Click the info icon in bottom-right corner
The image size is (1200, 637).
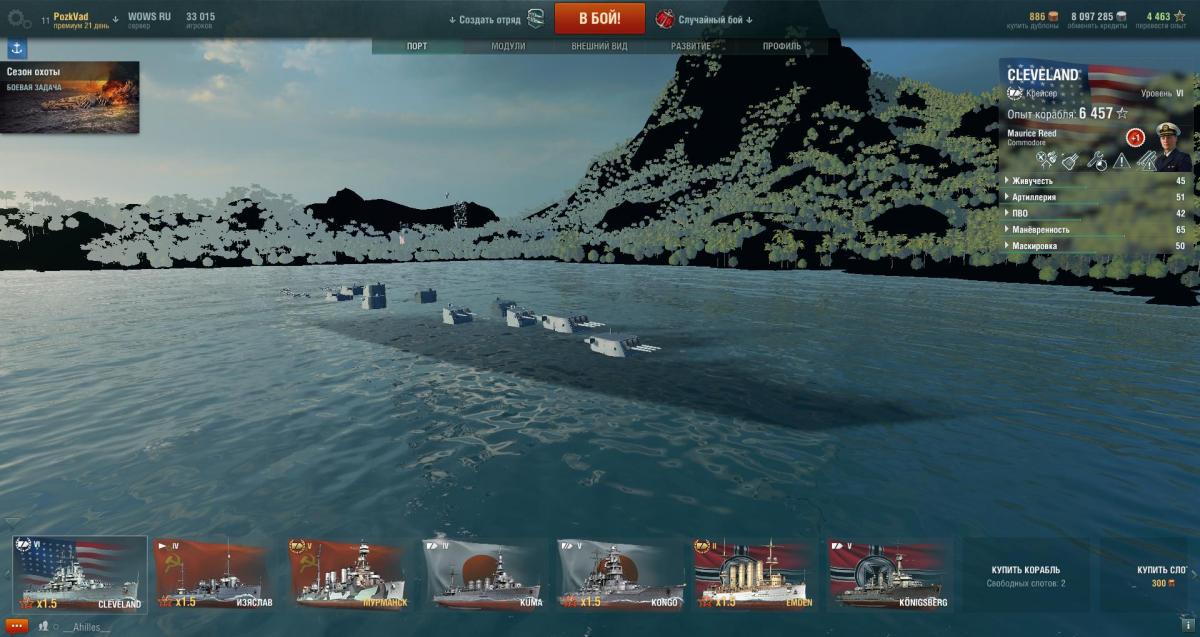(x=1186, y=626)
